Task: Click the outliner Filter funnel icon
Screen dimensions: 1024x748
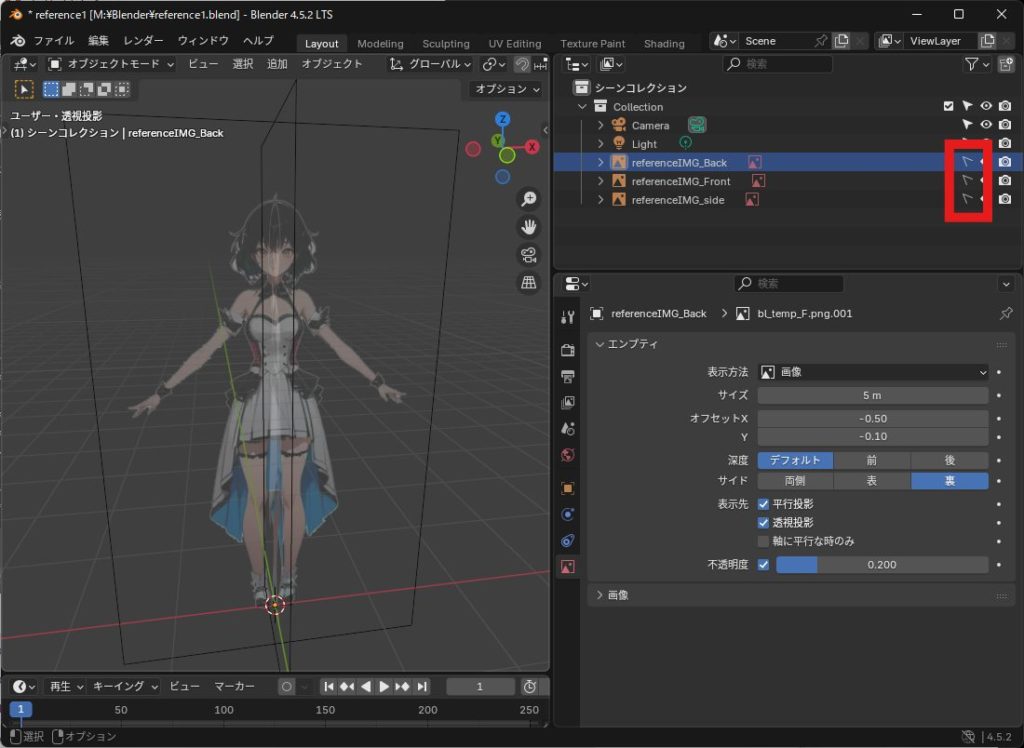Action: coord(971,64)
